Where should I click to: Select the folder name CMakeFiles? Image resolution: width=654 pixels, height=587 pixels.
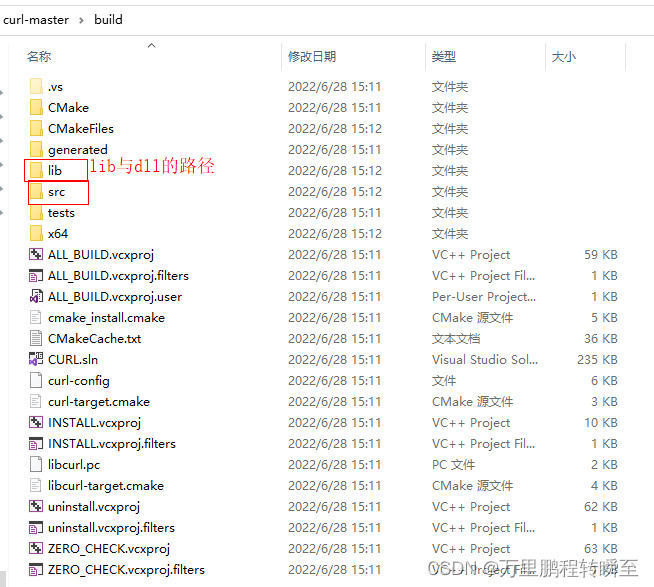(x=81, y=128)
